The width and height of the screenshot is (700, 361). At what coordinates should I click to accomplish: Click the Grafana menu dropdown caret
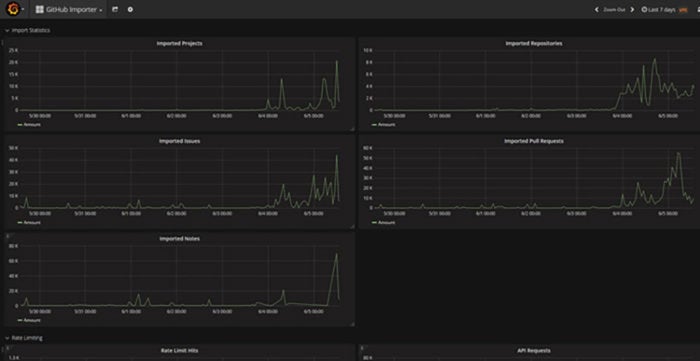pos(23,9)
